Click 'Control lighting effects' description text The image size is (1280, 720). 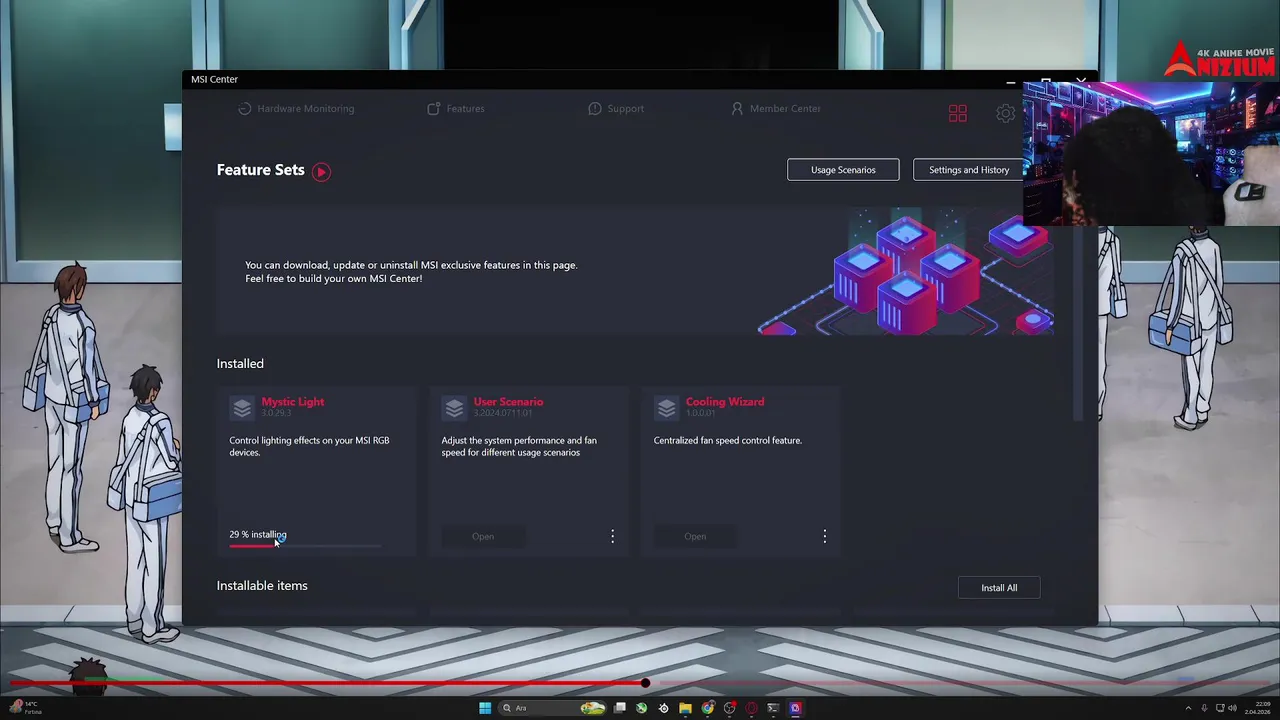click(309, 446)
